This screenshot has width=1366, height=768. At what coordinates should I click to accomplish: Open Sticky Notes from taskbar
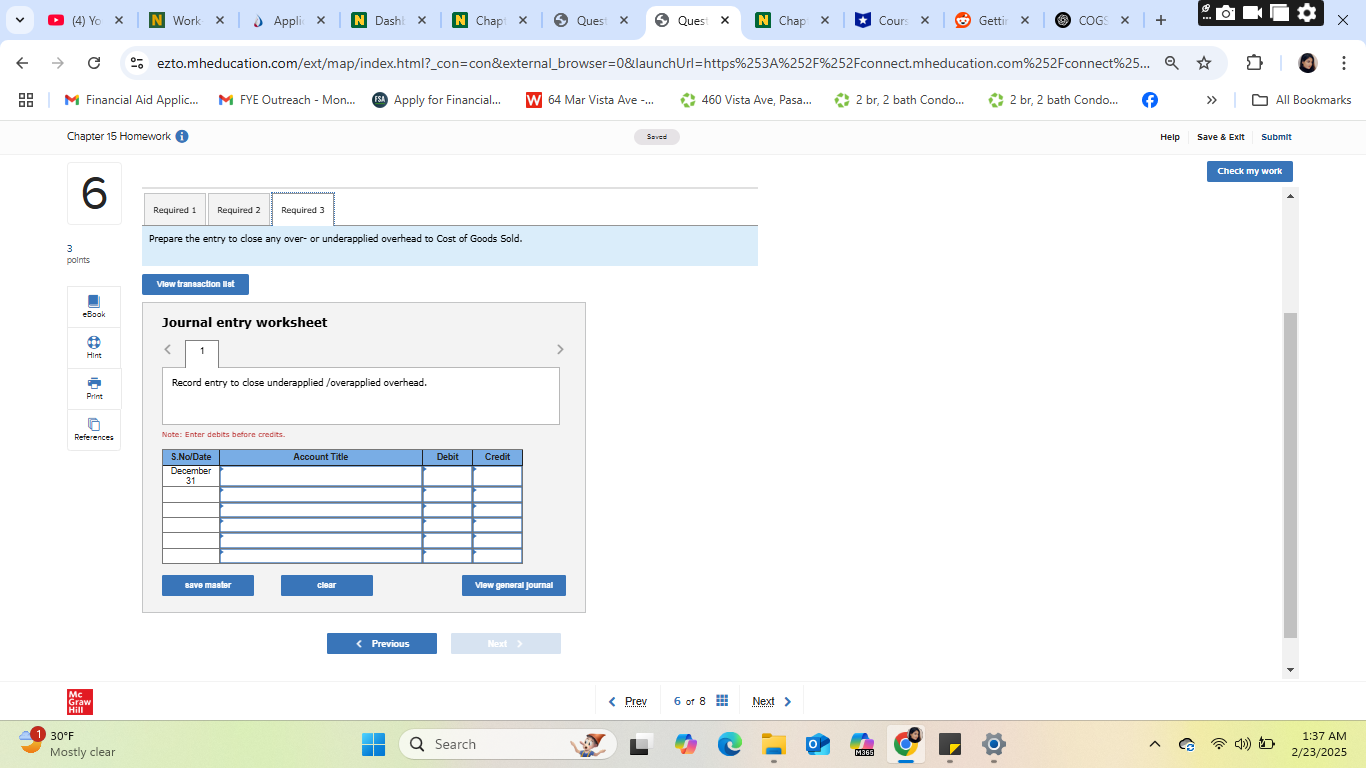[950, 744]
